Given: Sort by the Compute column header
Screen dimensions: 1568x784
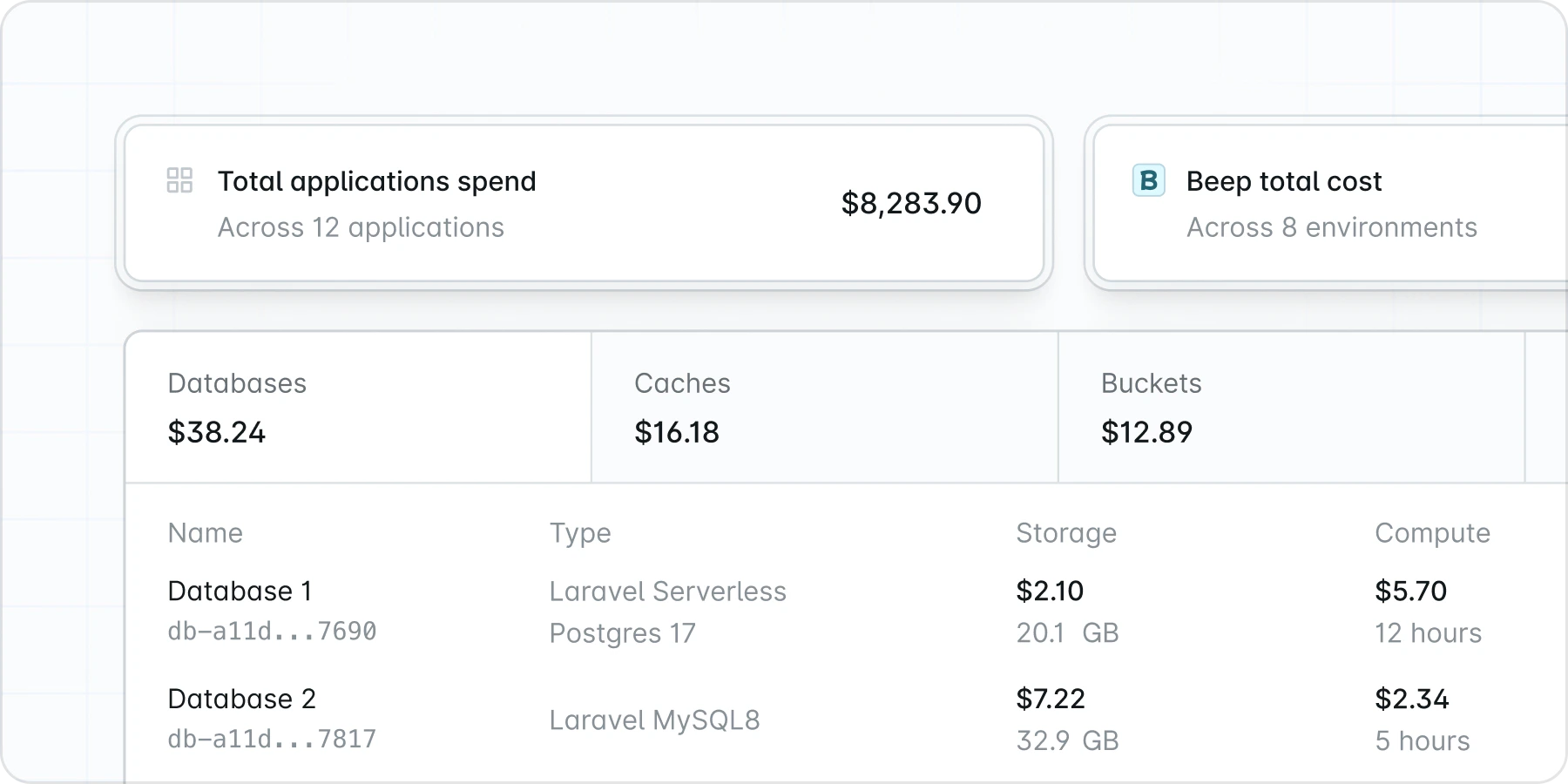Looking at the screenshot, I should point(1432,533).
